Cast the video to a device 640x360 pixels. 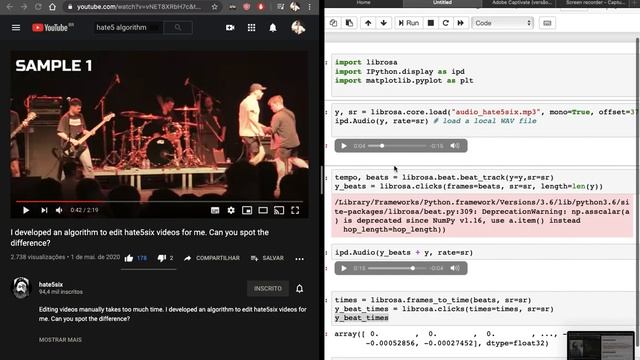point(279,210)
